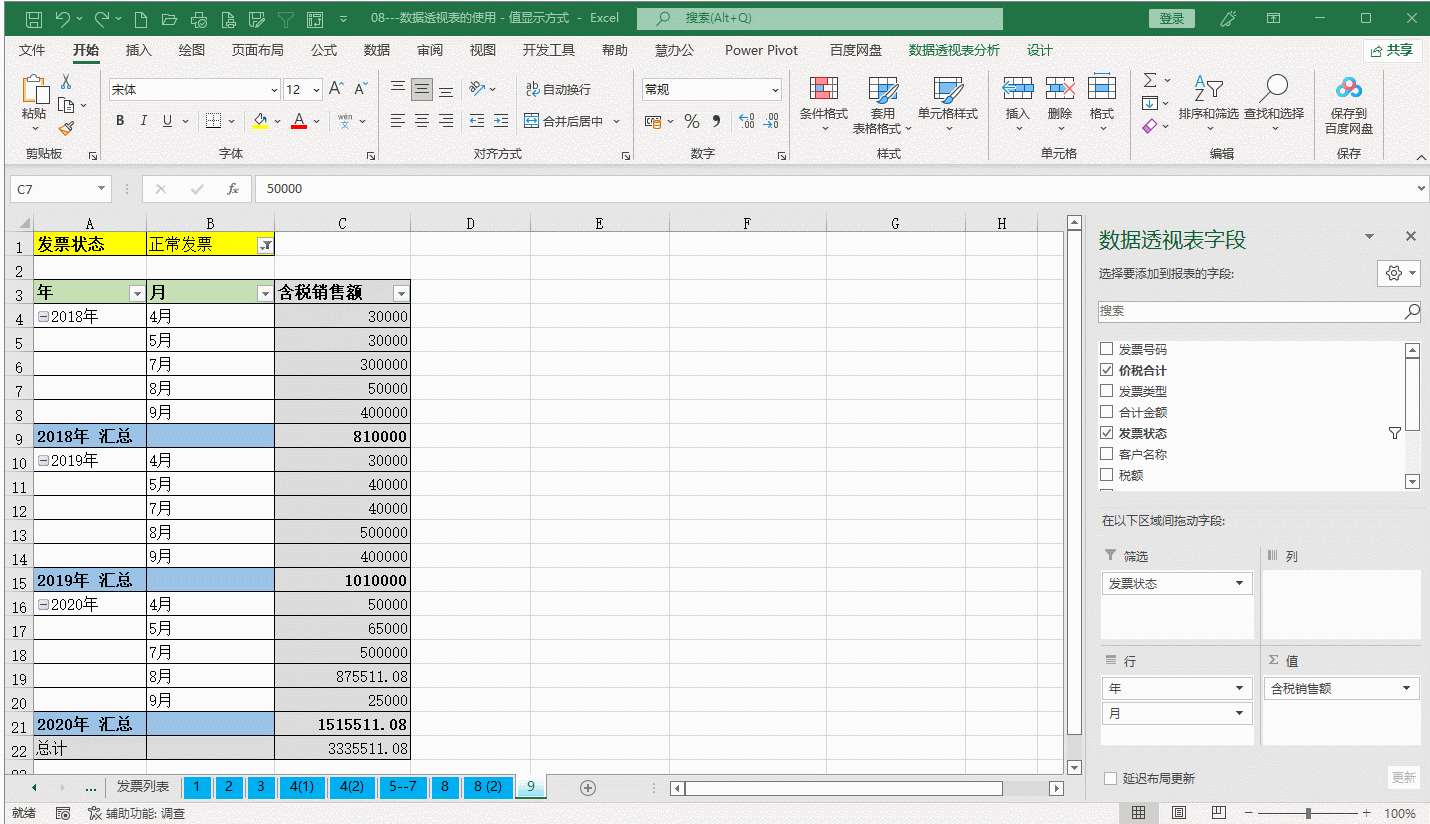
Task: Click the Decrease Decimal icon
Action: click(771, 121)
